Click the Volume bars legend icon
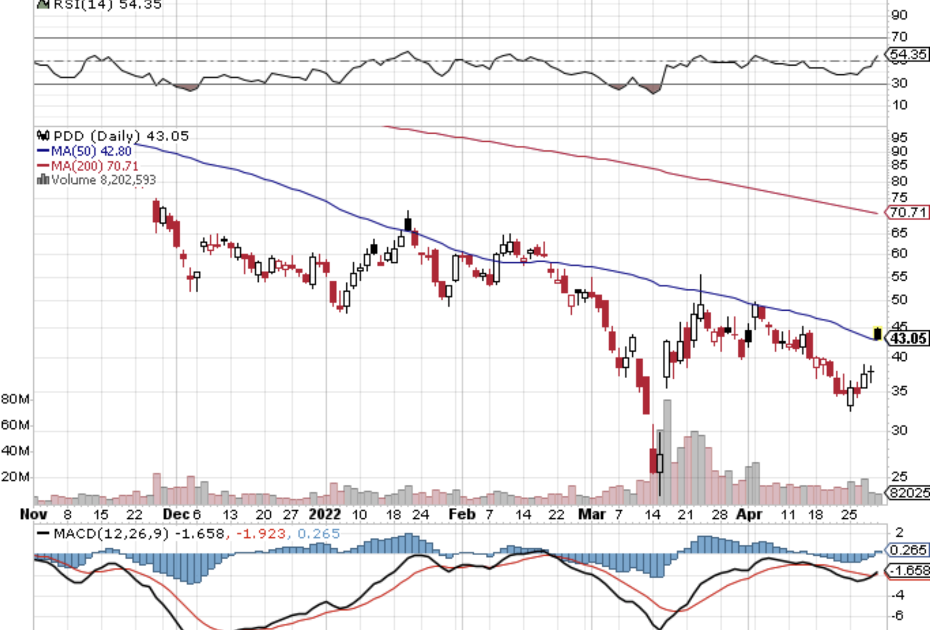 pyautogui.click(x=42, y=180)
